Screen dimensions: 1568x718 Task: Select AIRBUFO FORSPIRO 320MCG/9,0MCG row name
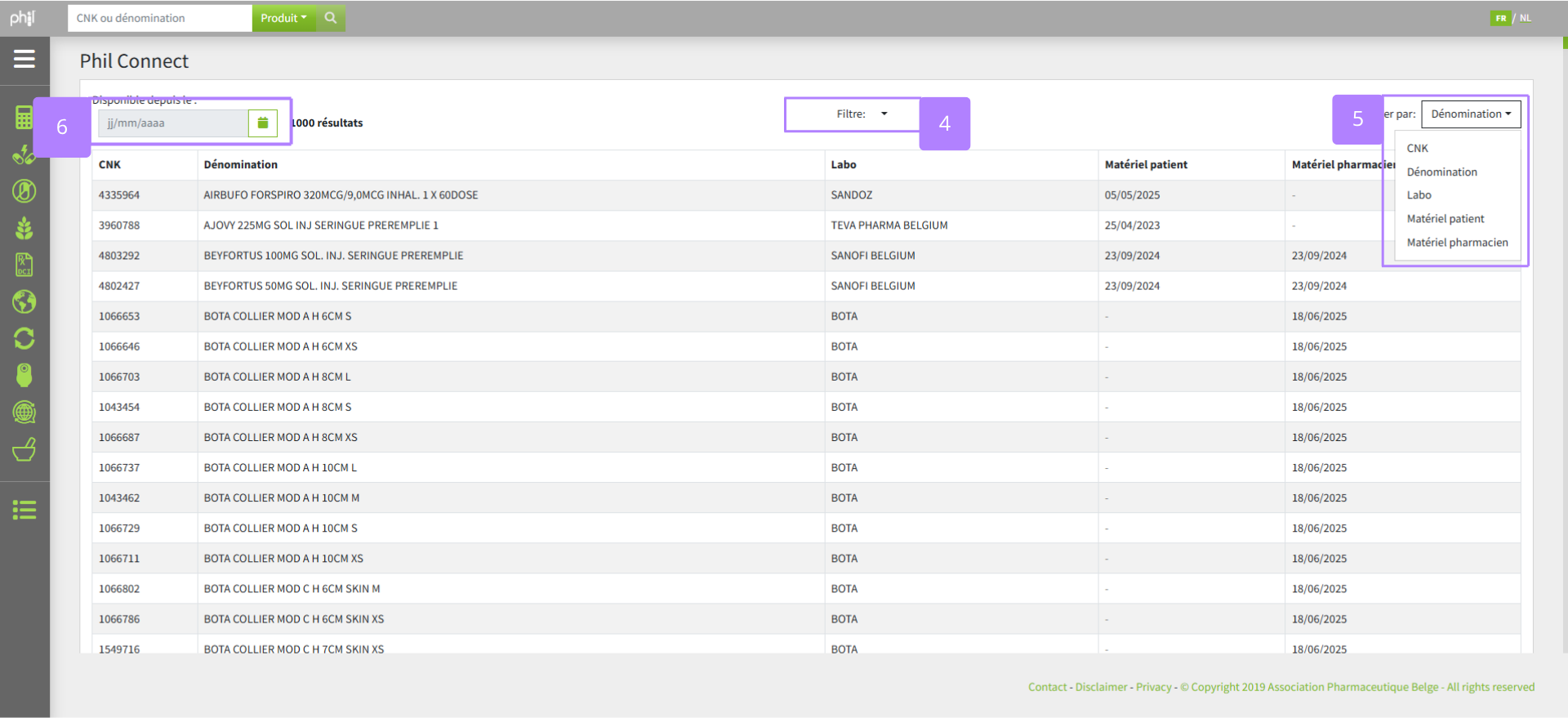tap(341, 195)
